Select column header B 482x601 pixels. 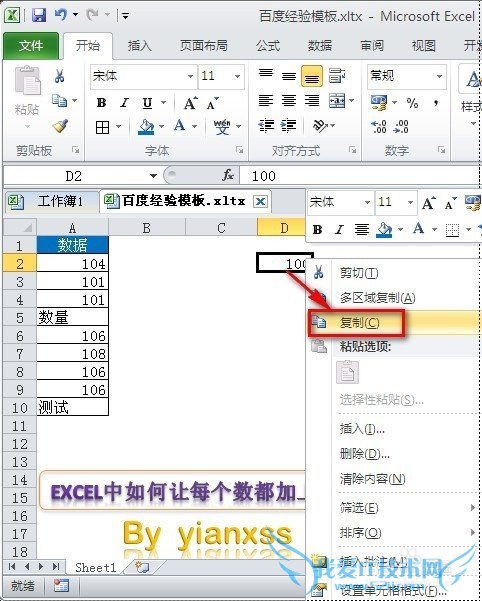pyautogui.click(x=147, y=228)
